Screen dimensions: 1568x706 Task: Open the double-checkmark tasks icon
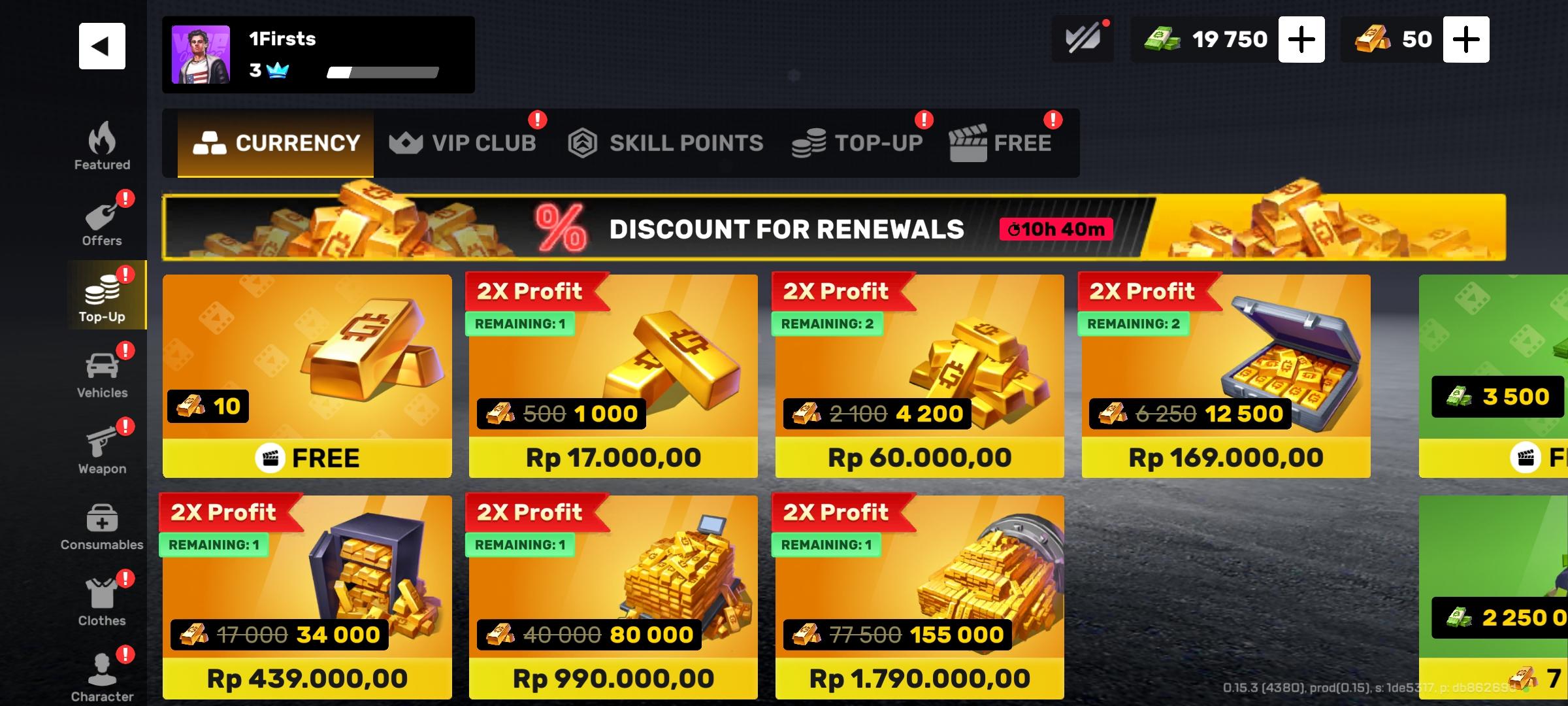click(1083, 40)
